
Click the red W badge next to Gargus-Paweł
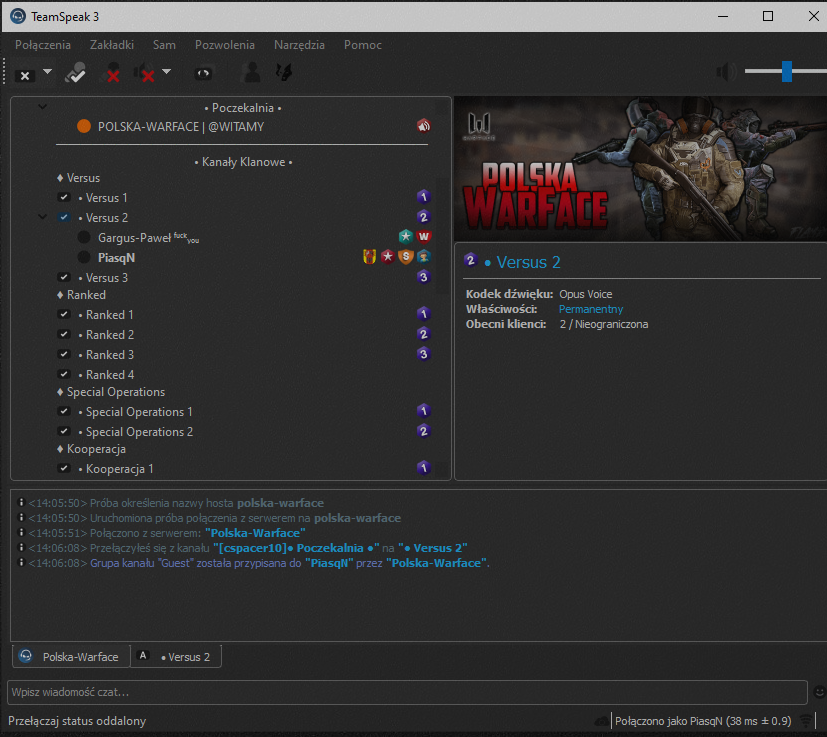pyautogui.click(x=424, y=236)
